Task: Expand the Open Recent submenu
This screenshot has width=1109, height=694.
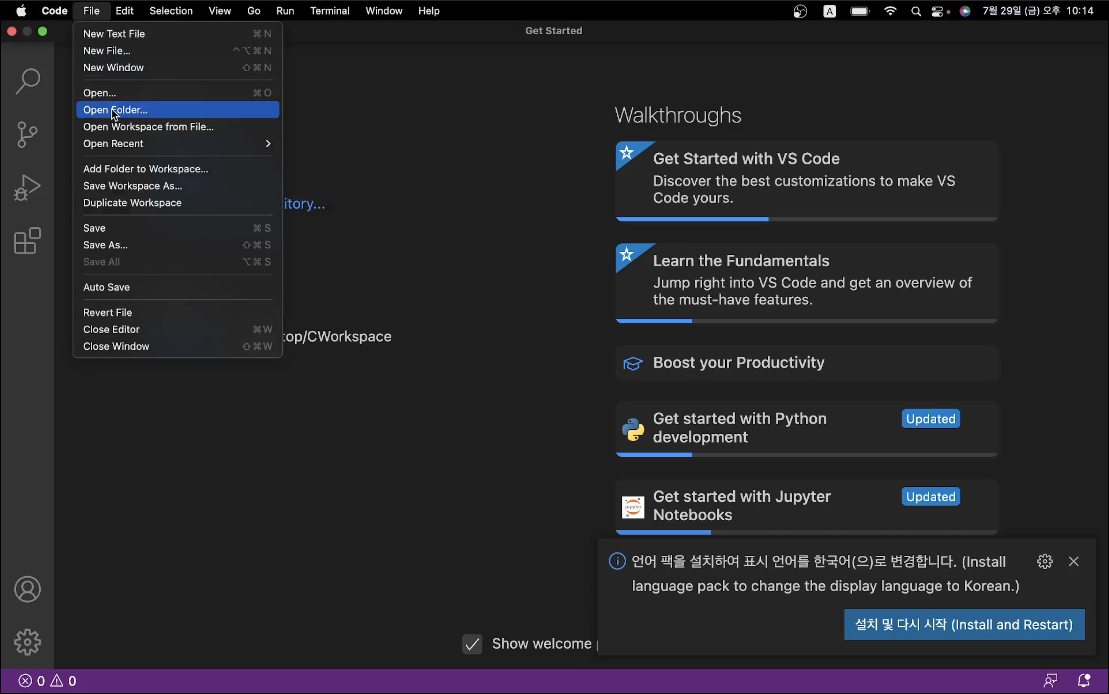Action: 178,144
